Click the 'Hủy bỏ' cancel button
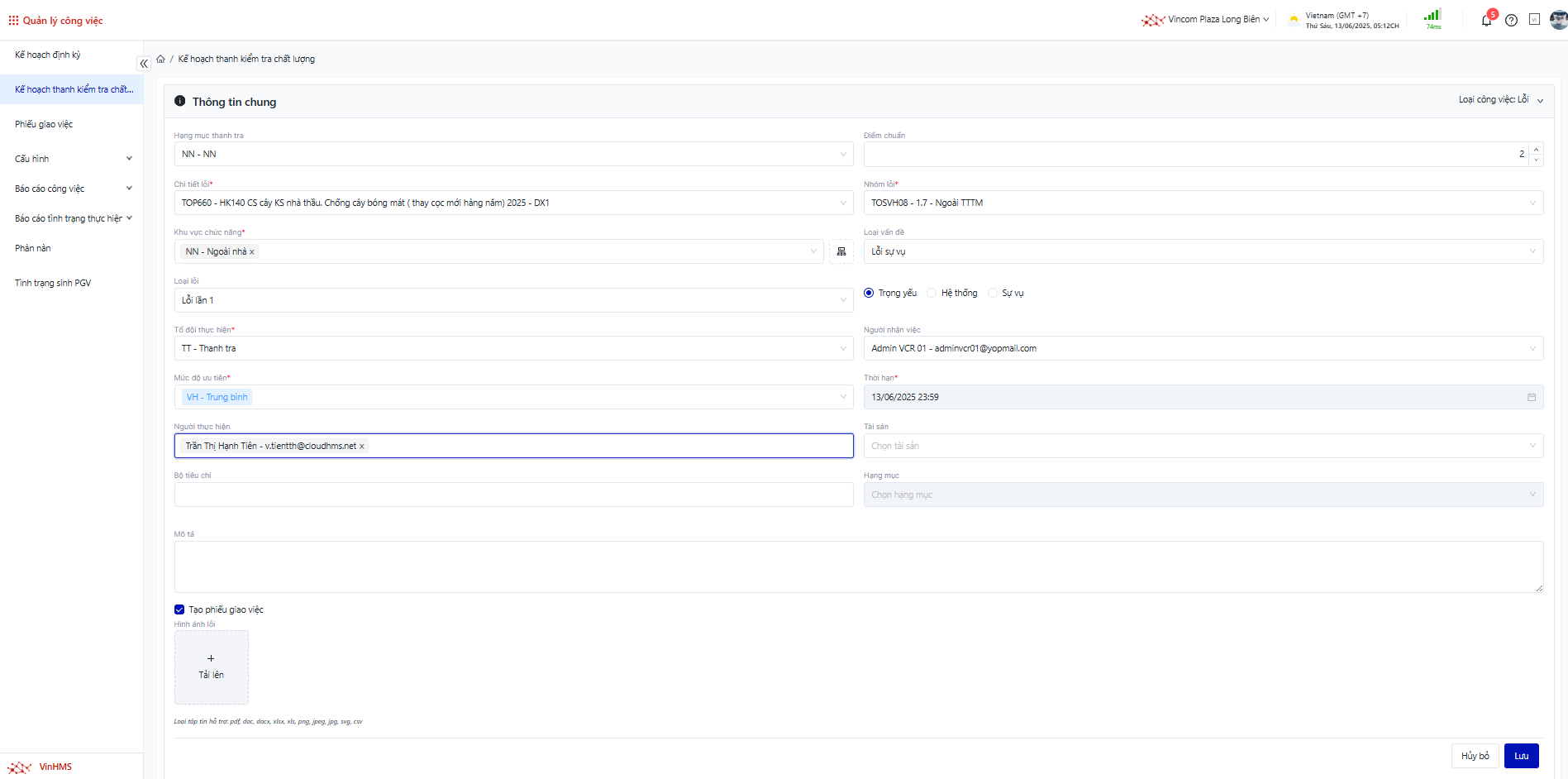Viewport: 1568px width, 779px height. coord(1475,756)
